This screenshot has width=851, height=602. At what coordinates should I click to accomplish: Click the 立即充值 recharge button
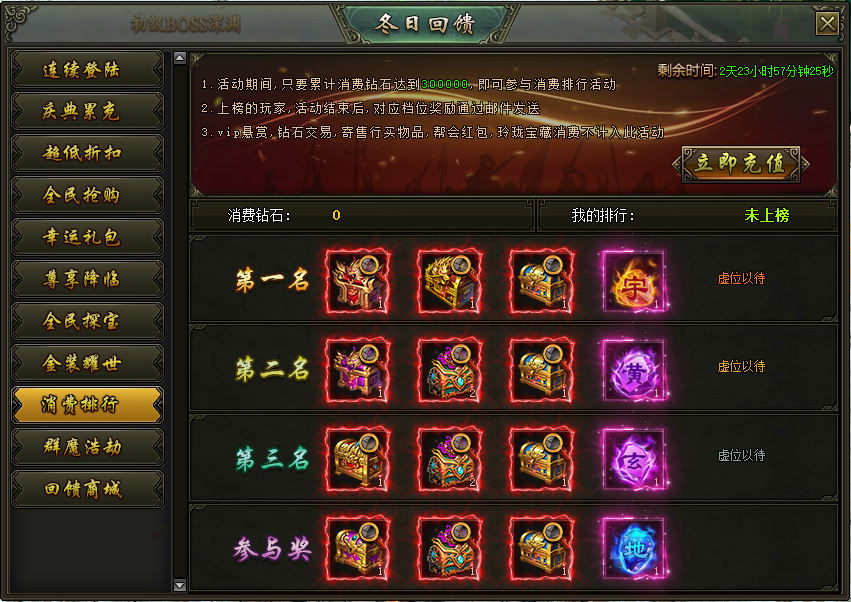[x=741, y=163]
